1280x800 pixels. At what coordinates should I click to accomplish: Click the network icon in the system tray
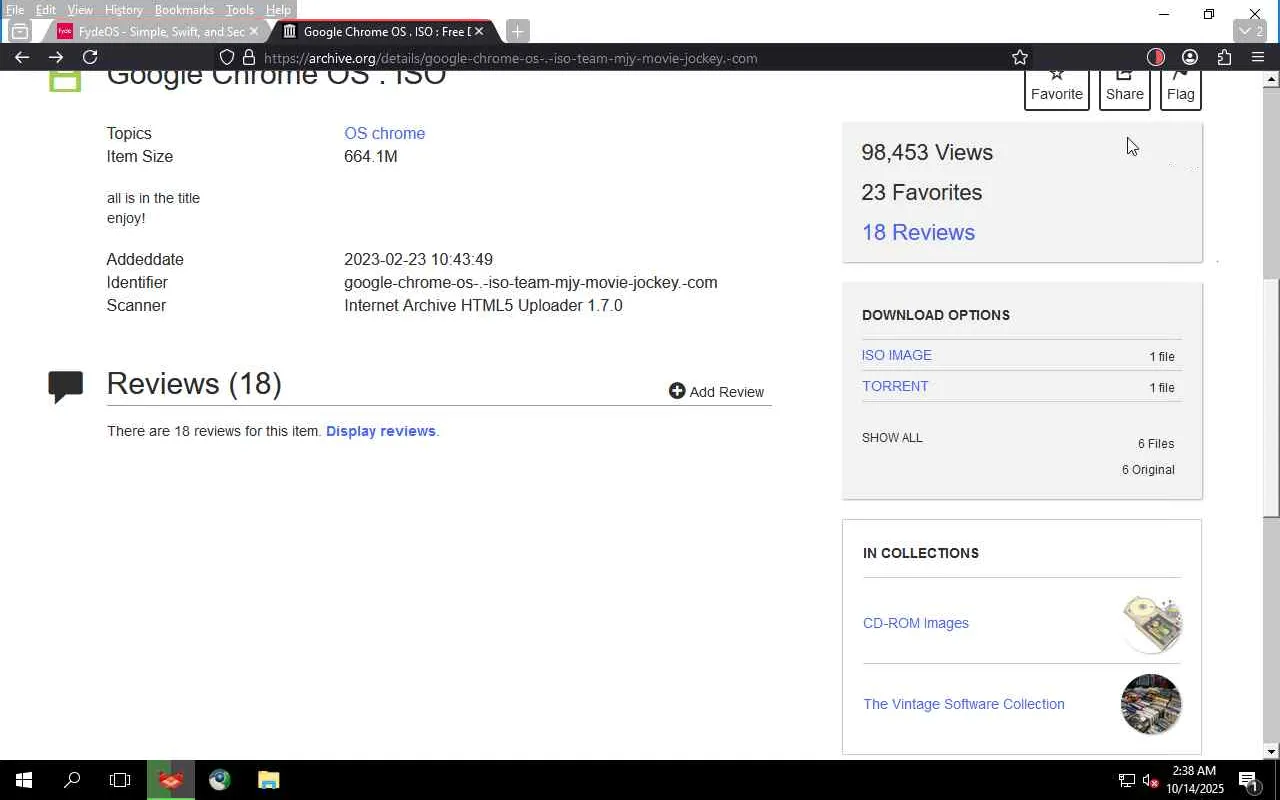tap(1126, 780)
